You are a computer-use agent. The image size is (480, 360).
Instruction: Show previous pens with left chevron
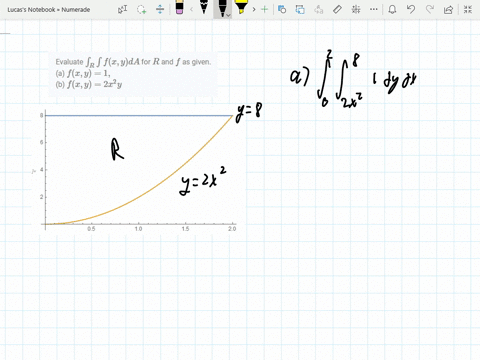click(x=192, y=9)
